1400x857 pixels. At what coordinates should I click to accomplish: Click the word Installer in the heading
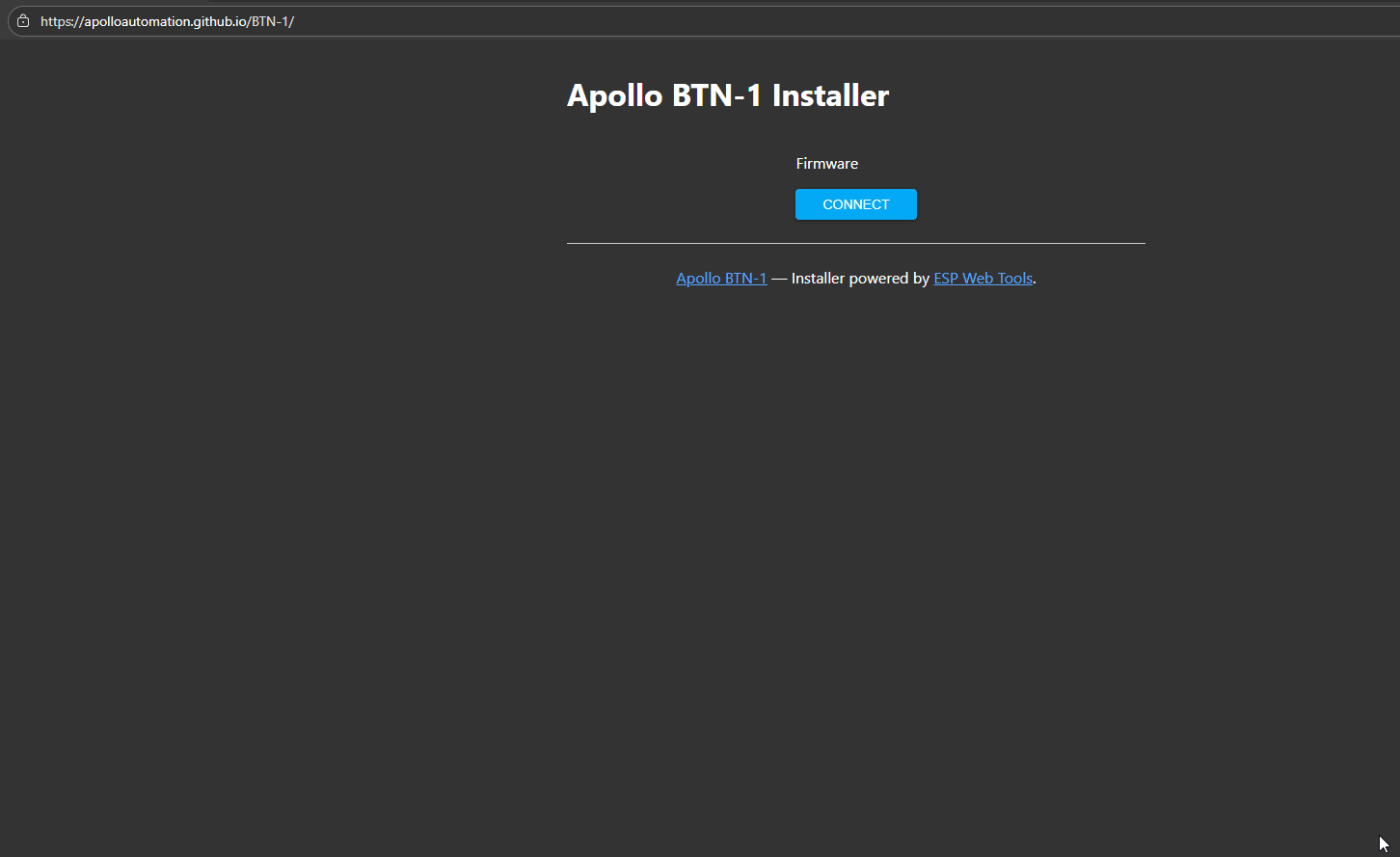click(x=830, y=95)
